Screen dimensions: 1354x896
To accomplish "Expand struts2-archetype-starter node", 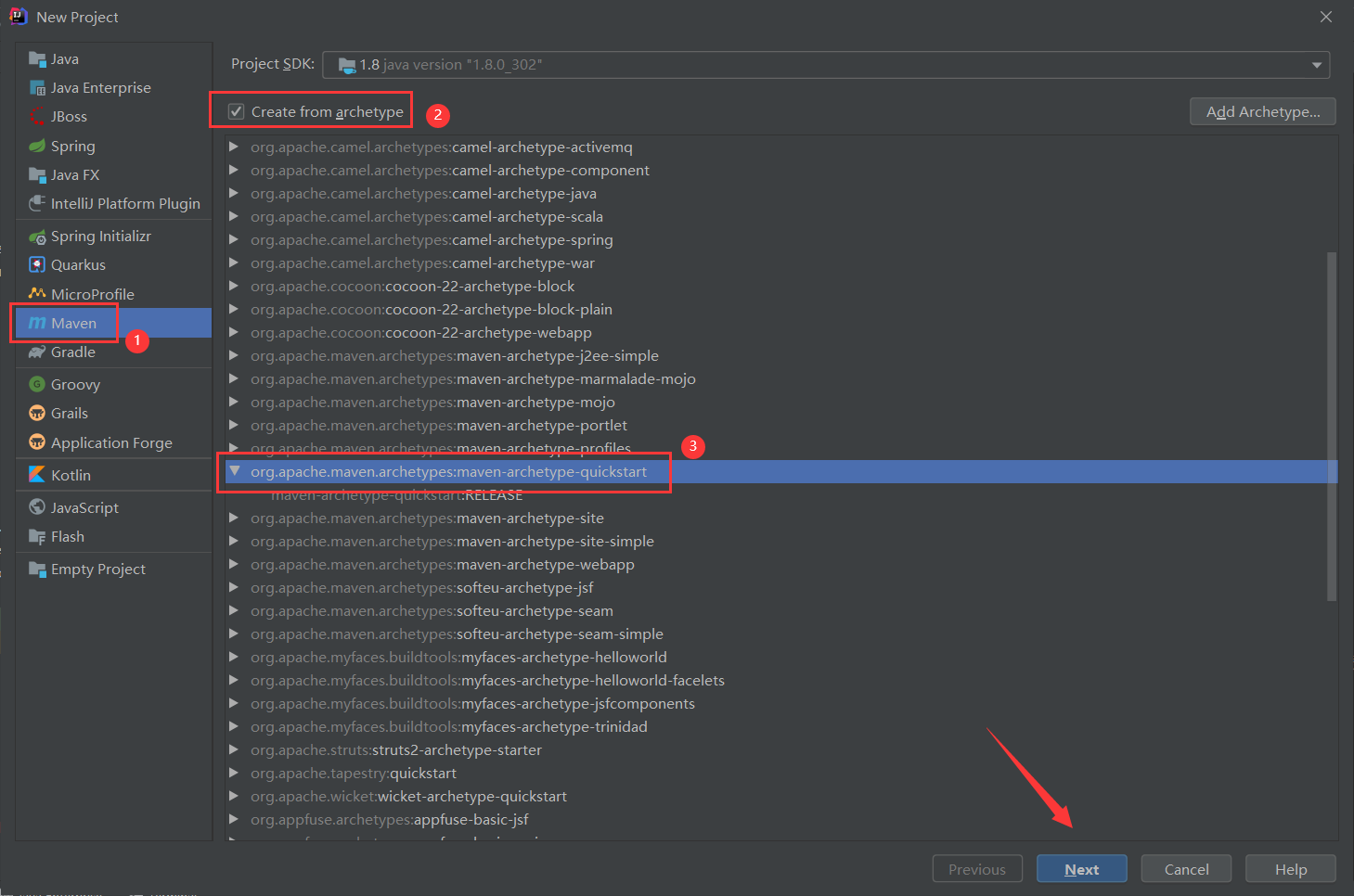I will (x=234, y=749).
